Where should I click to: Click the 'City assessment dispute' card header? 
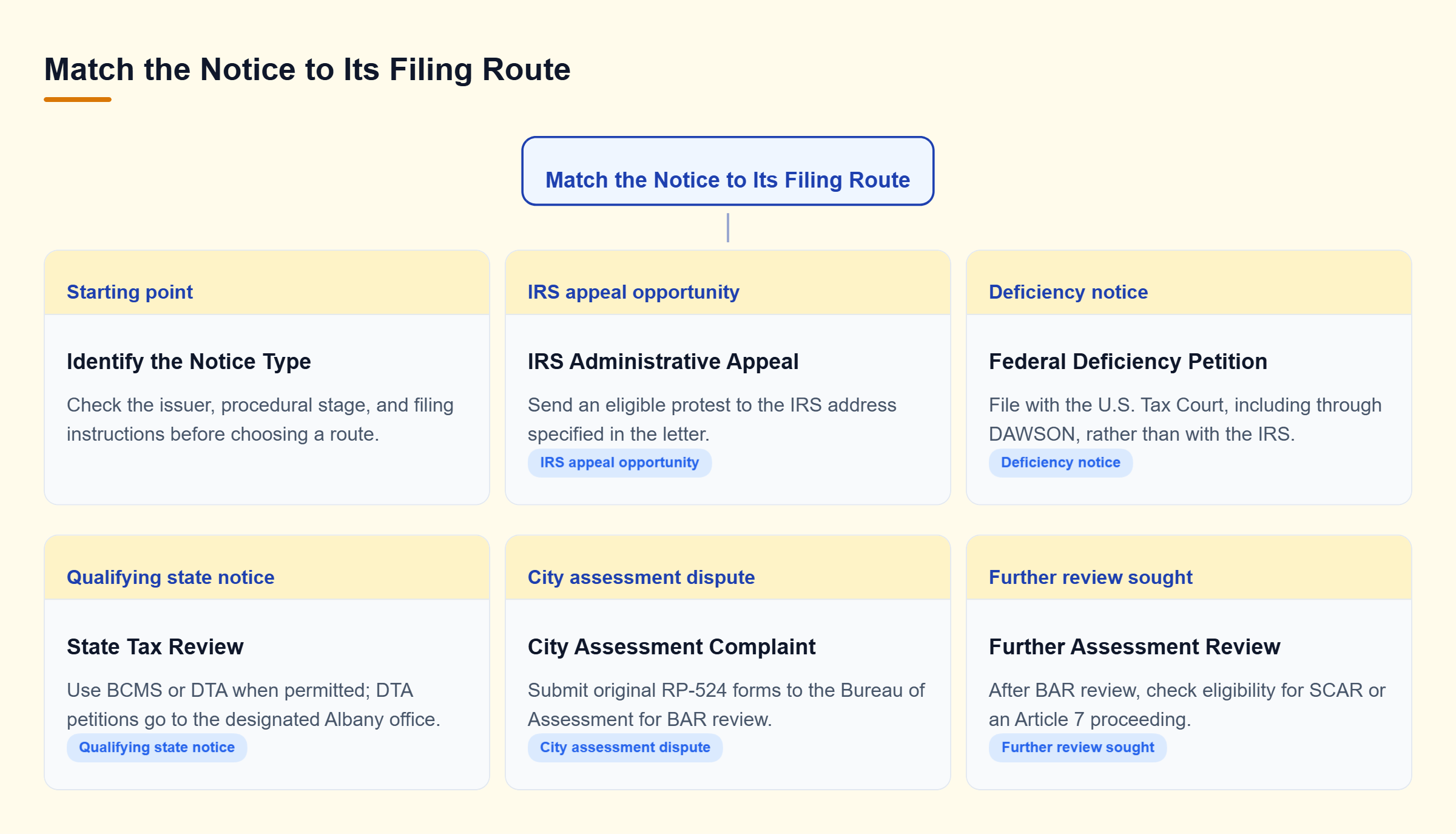(727, 568)
